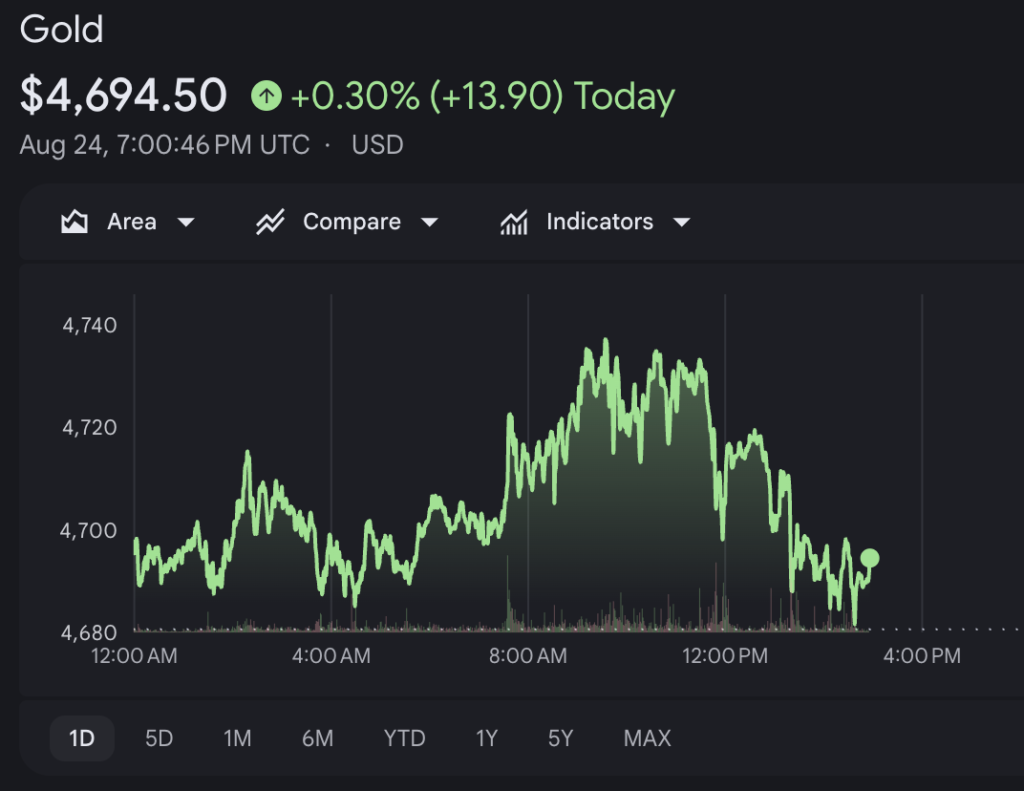Select the 1Y time range
This screenshot has height=791, width=1024.
pos(487,739)
